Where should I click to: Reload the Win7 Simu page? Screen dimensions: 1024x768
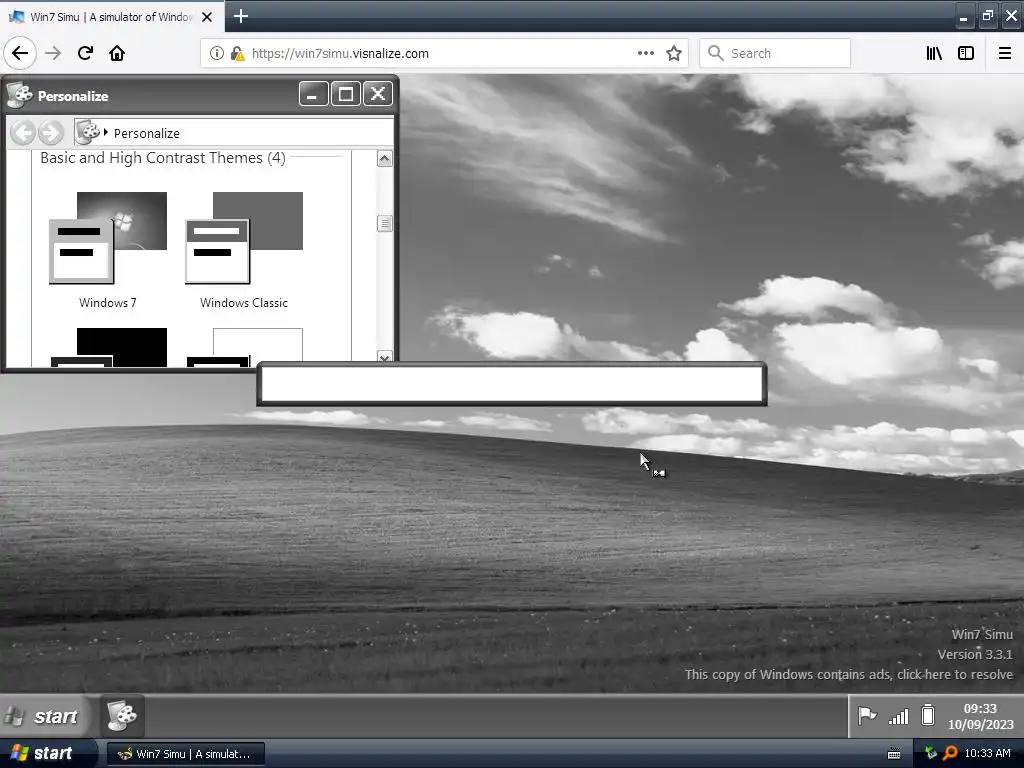(x=85, y=53)
